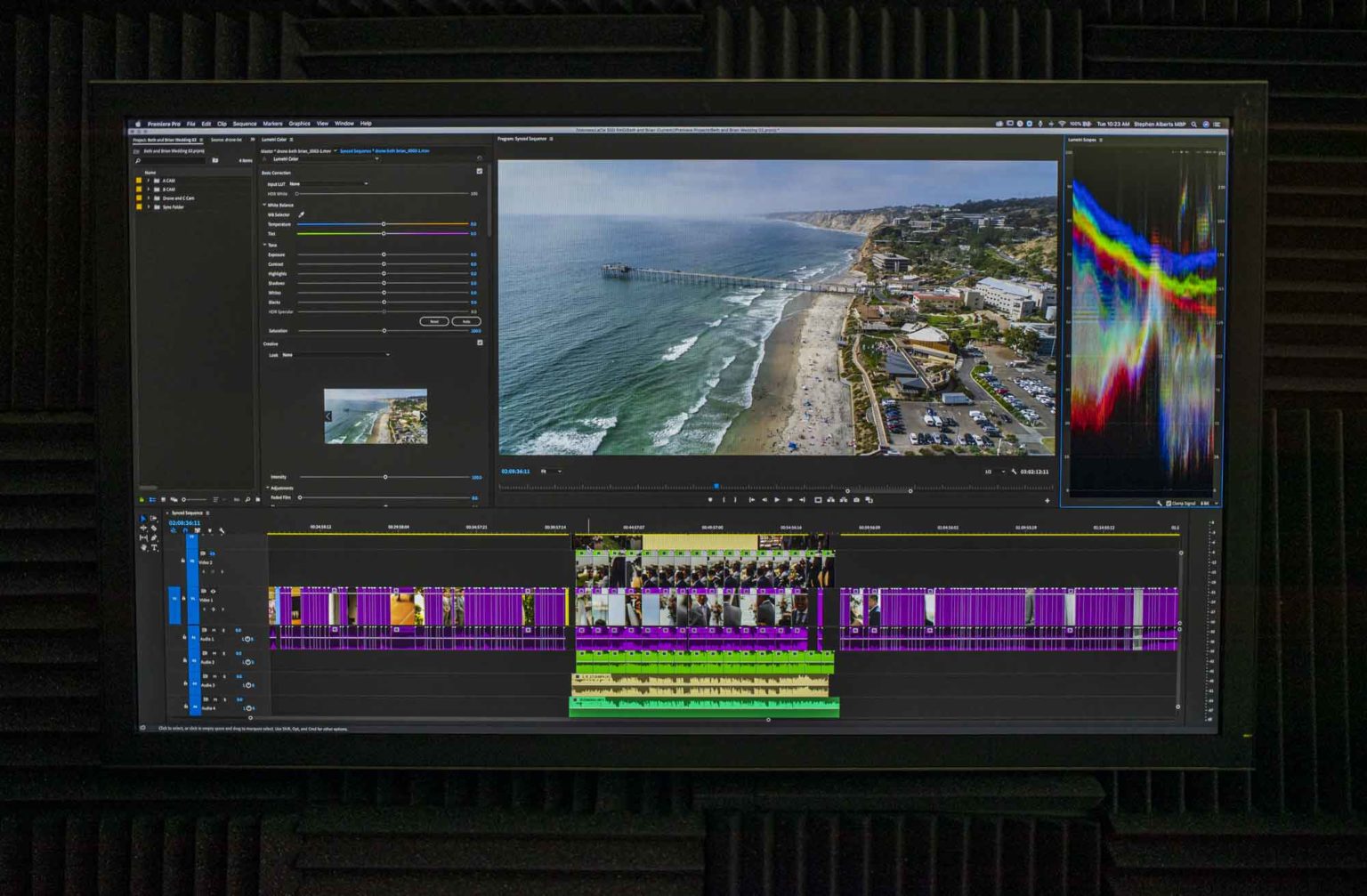This screenshot has height=896, width=1367.
Task: Expand the A CAM bin
Action: [149, 181]
